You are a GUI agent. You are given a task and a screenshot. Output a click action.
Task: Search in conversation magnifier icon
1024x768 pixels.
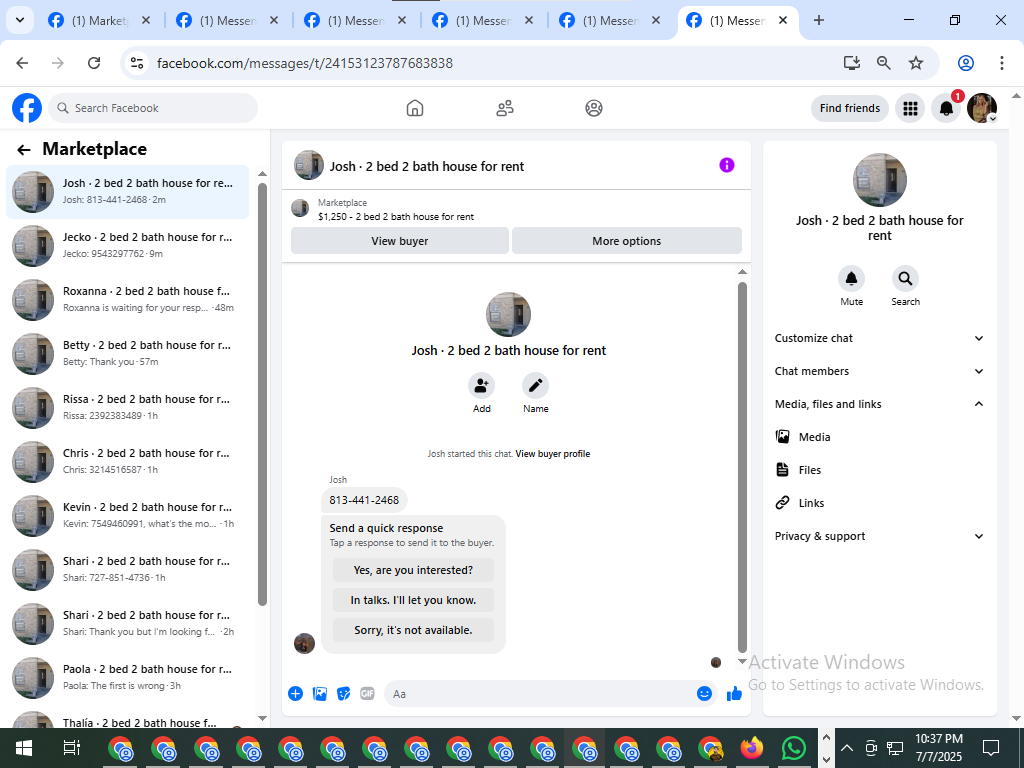(905, 280)
